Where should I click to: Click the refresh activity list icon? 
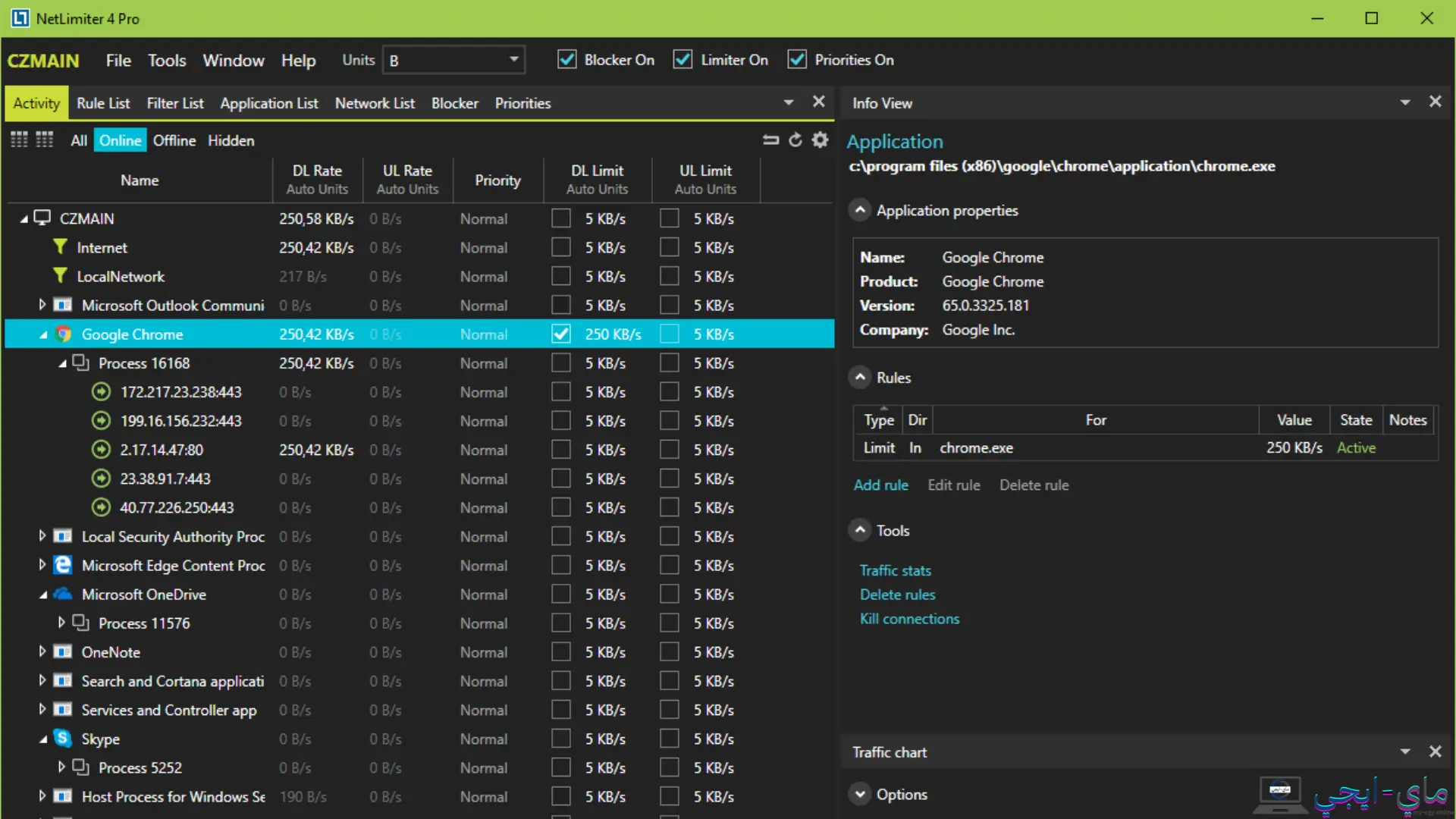(x=795, y=140)
